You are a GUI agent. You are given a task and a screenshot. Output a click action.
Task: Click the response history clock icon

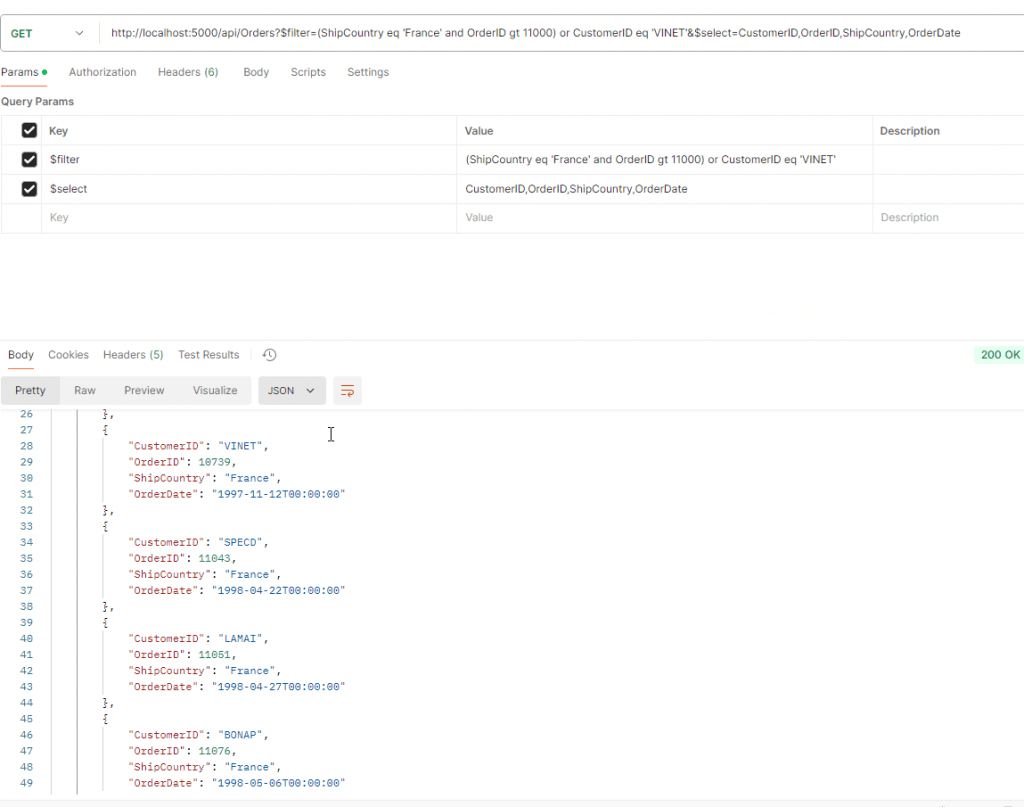(269, 355)
